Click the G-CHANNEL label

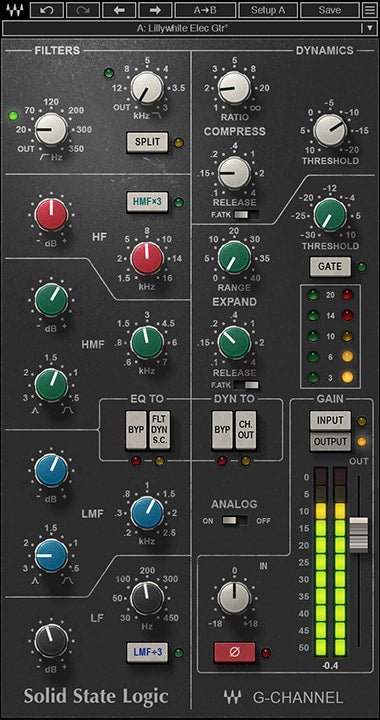click(x=298, y=698)
